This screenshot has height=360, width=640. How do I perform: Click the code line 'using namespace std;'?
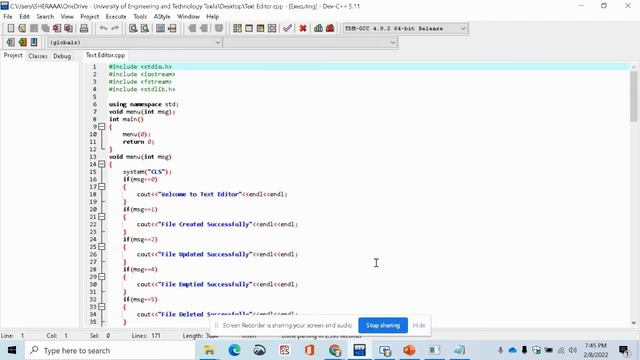143,104
